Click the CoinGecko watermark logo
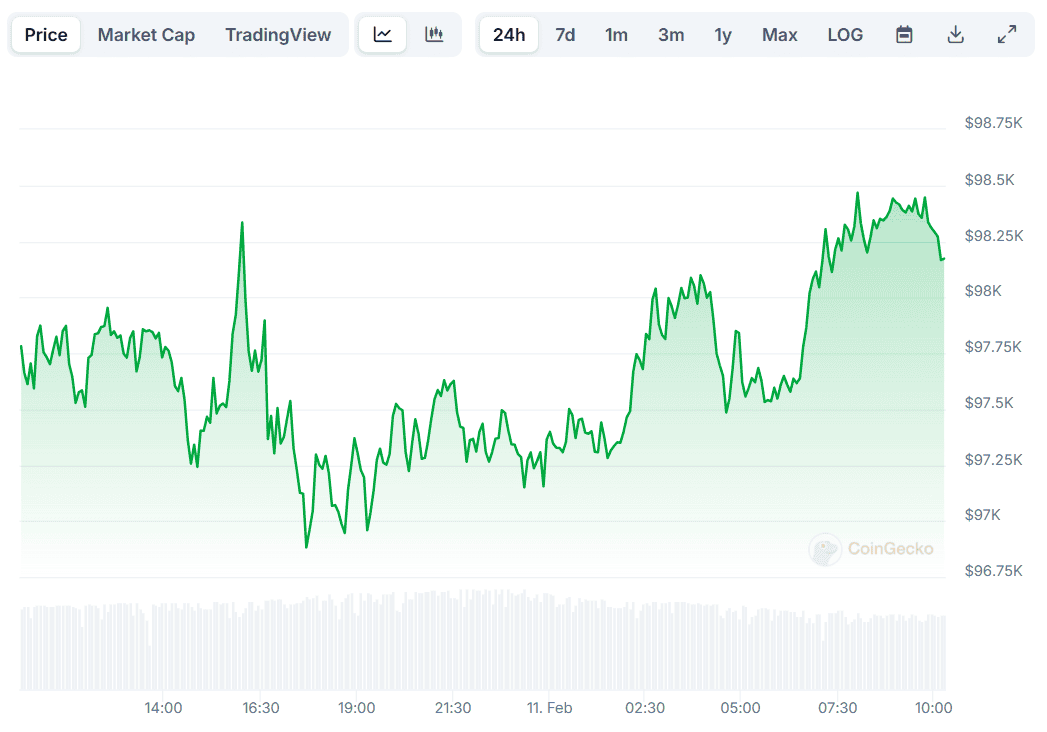The image size is (1047, 732). 872,548
